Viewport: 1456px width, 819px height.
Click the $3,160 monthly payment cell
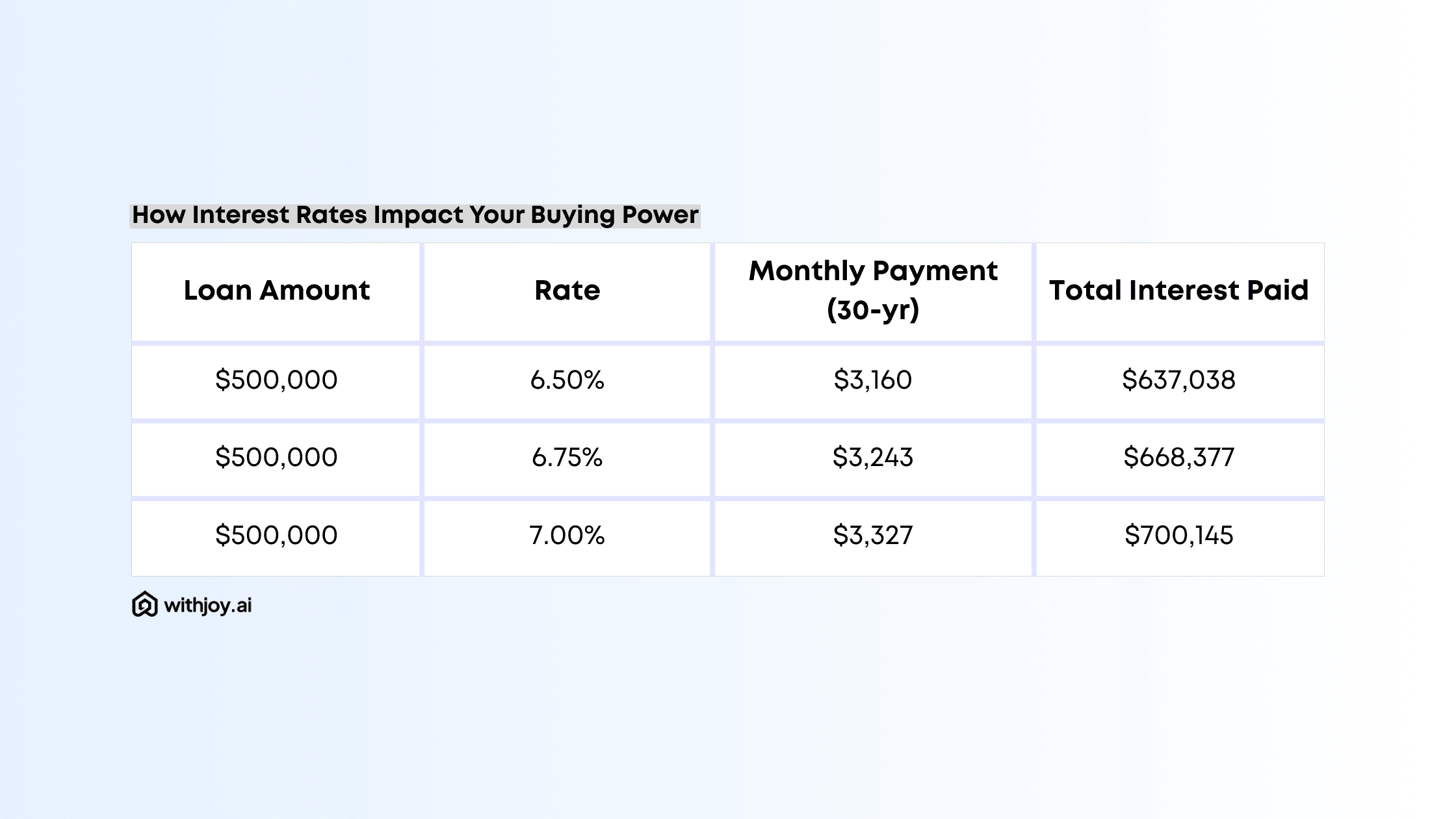(x=872, y=380)
